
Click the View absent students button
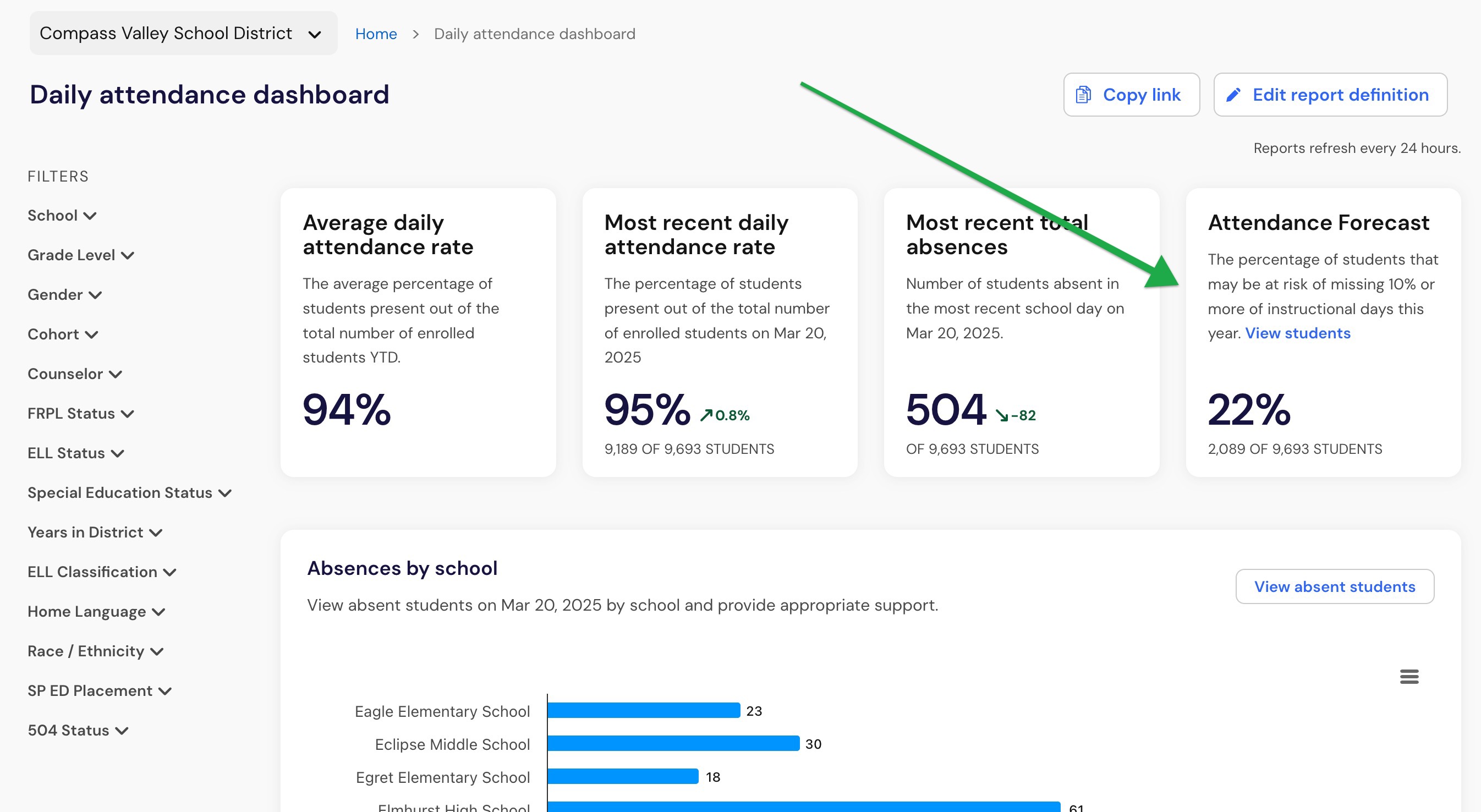tap(1335, 586)
